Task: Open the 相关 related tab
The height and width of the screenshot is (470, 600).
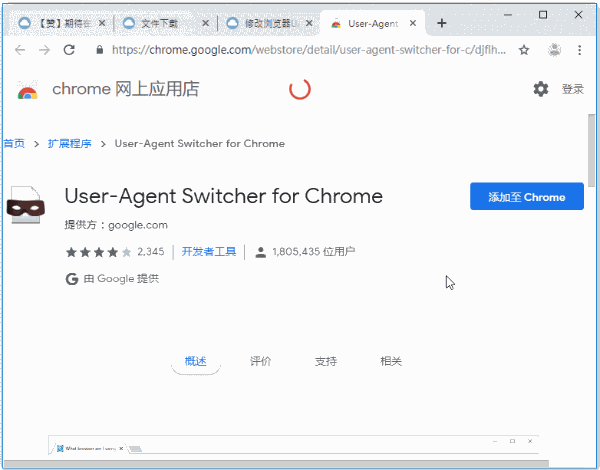Action: pos(391,361)
